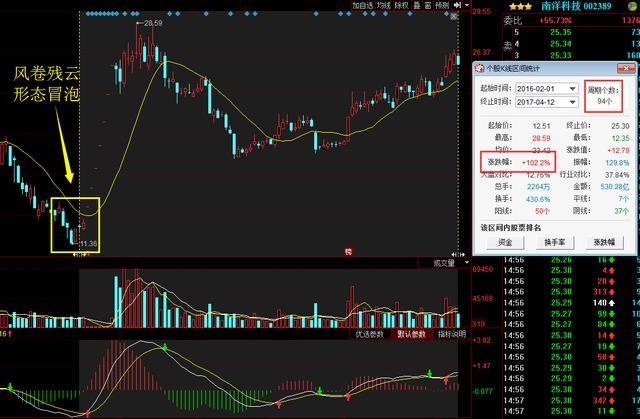Click the 加自选 add-to-watchlist button

[x=362, y=5]
